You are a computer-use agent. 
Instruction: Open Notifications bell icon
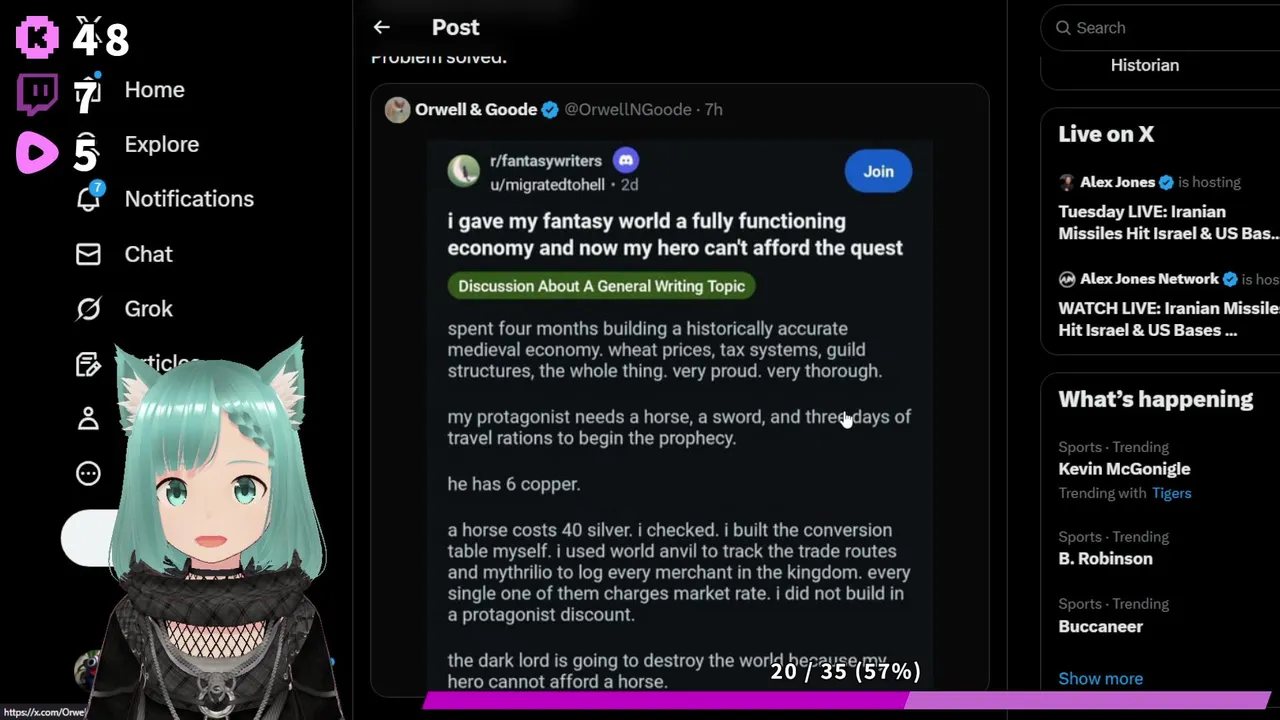(89, 198)
